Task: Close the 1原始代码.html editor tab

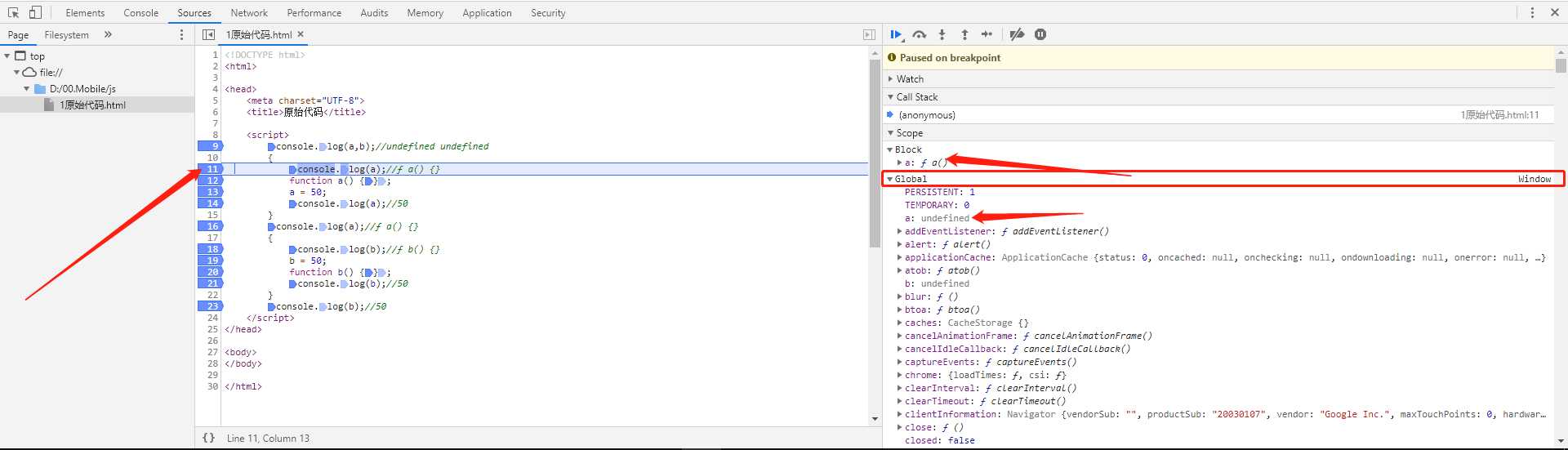Action: 301,34
